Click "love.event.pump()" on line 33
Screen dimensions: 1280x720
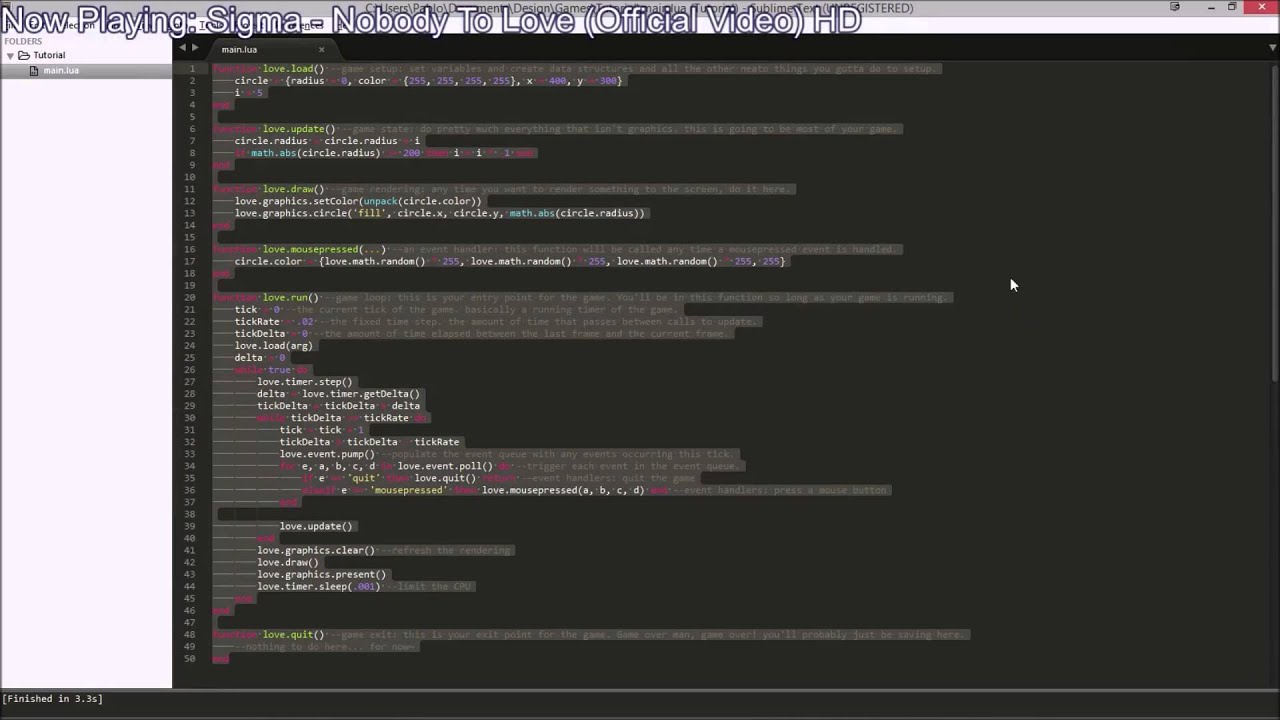pyautogui.click(x=327, y=454)
